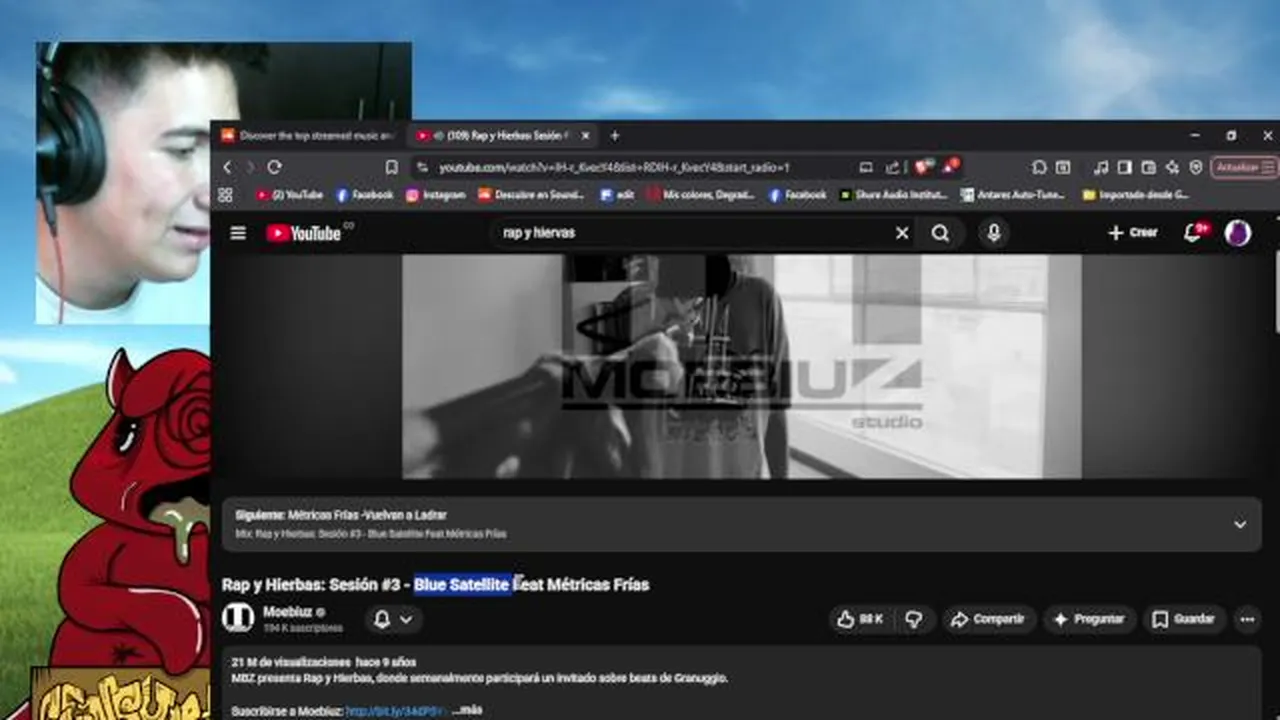Open the account avatar menu

[x=1238, y=233]
